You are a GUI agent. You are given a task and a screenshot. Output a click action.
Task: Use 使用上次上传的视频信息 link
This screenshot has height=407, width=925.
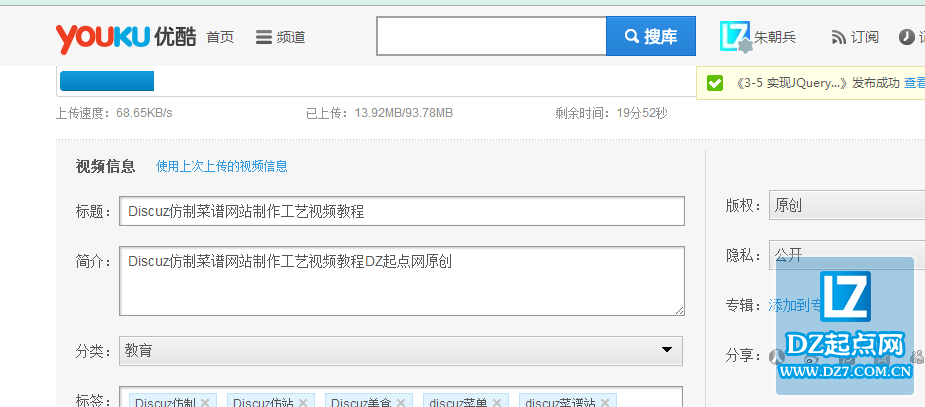[x=222, y=166]
